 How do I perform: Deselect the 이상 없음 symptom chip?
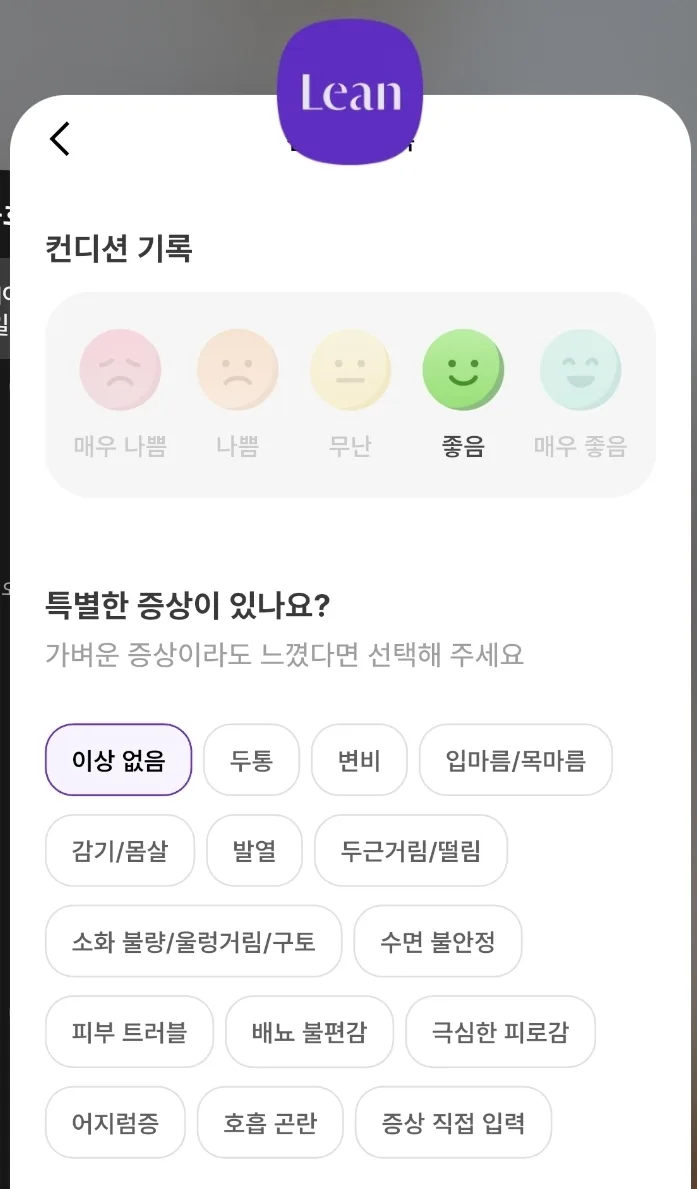coord(118,760)
